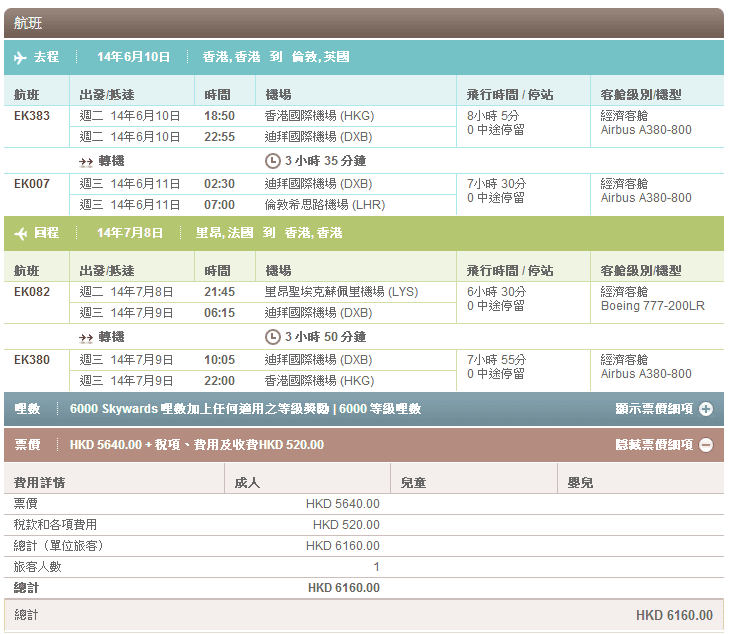Image resolution: width=729 pixels, height=634 pixels.
Task: Click the 成人 column header in fare details
Action: click(247, 483)
